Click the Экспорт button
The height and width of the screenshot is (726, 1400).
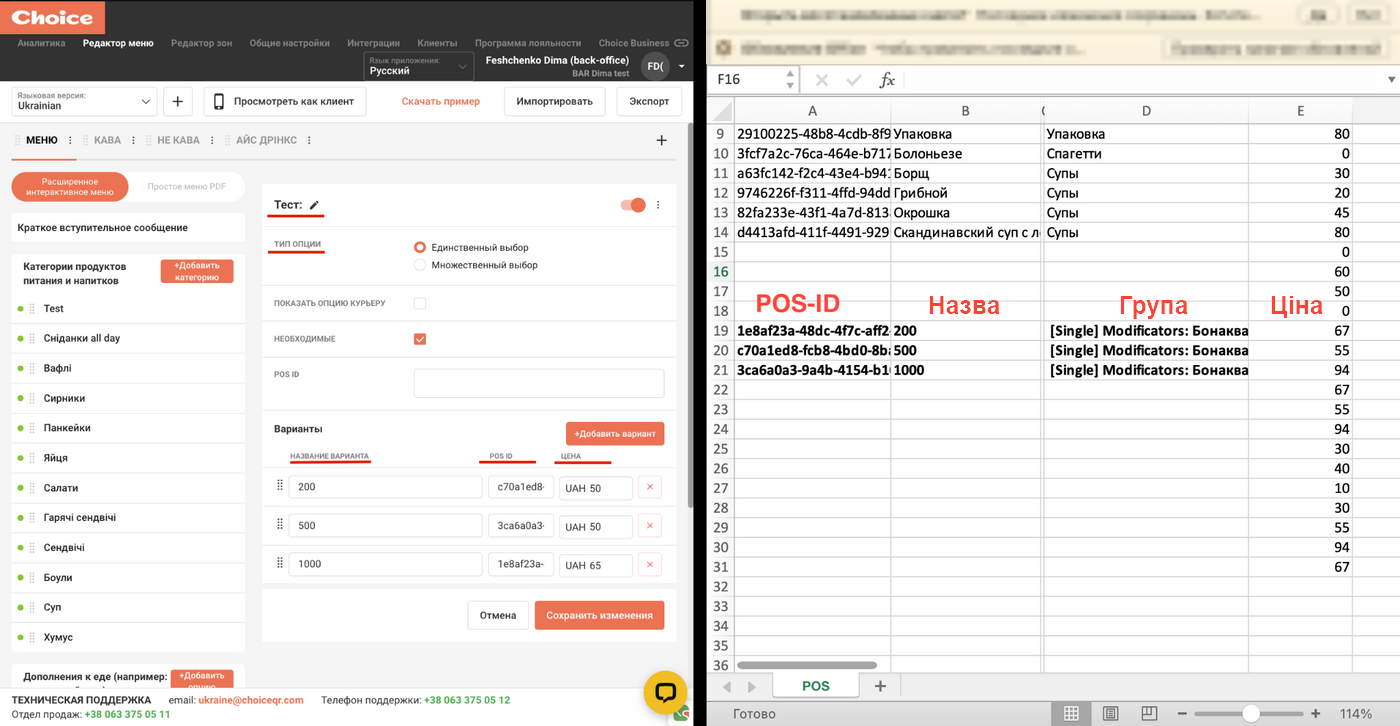649,101
